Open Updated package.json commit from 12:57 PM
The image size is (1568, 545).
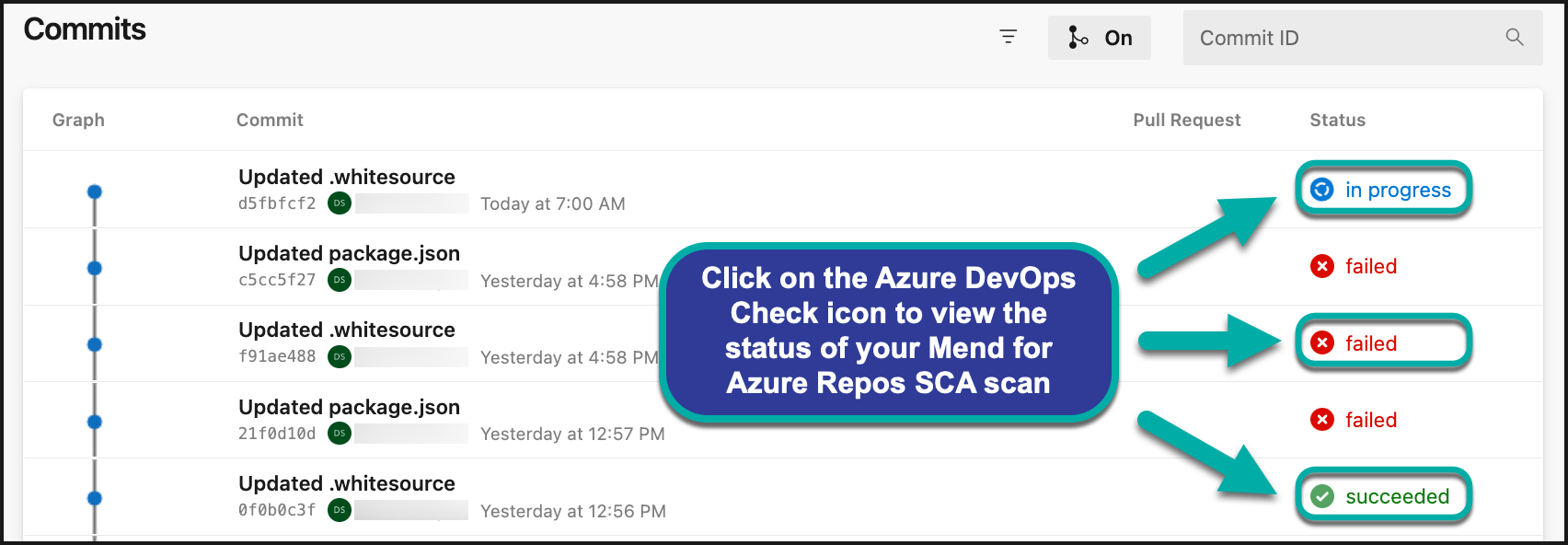click(349, 407)
